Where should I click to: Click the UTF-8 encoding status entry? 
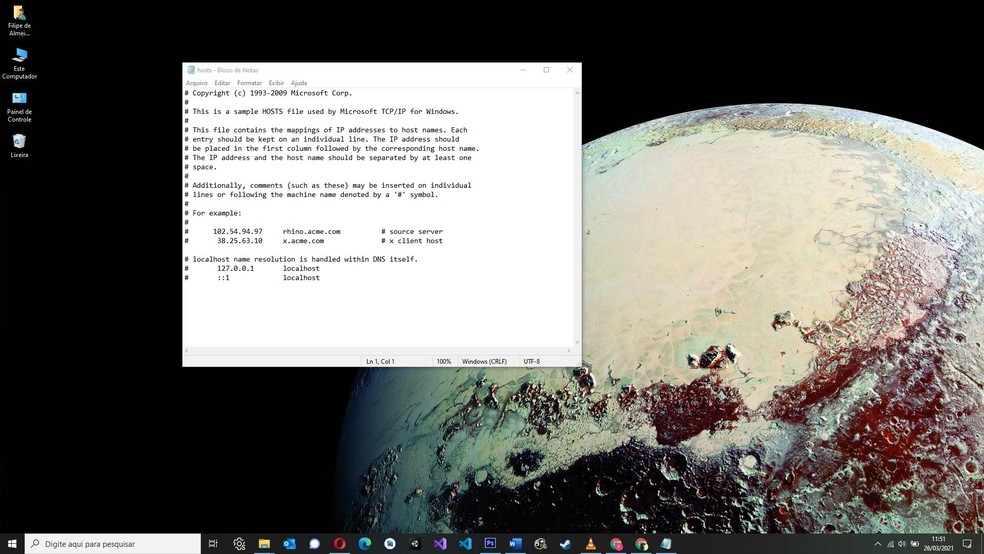(x=532, y=361)
